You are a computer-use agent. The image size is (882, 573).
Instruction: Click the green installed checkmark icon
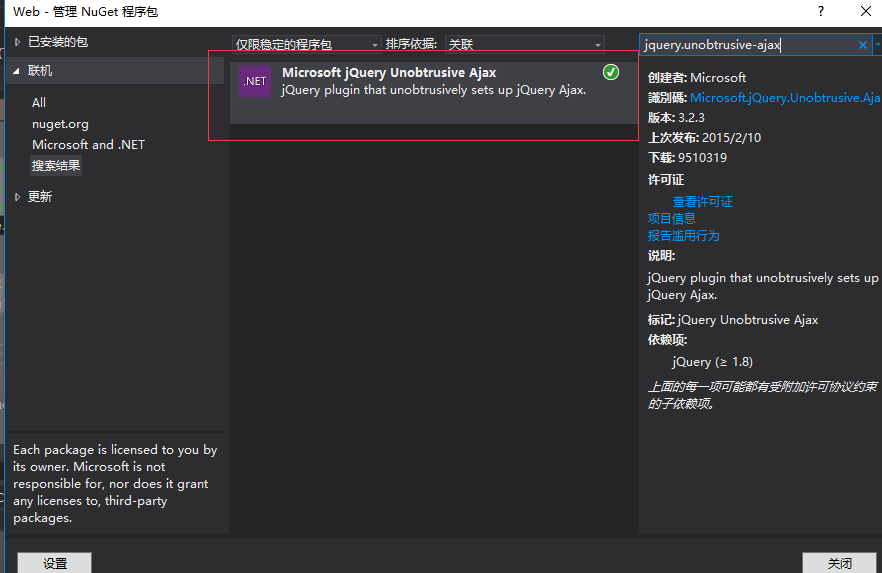[610, 72]
